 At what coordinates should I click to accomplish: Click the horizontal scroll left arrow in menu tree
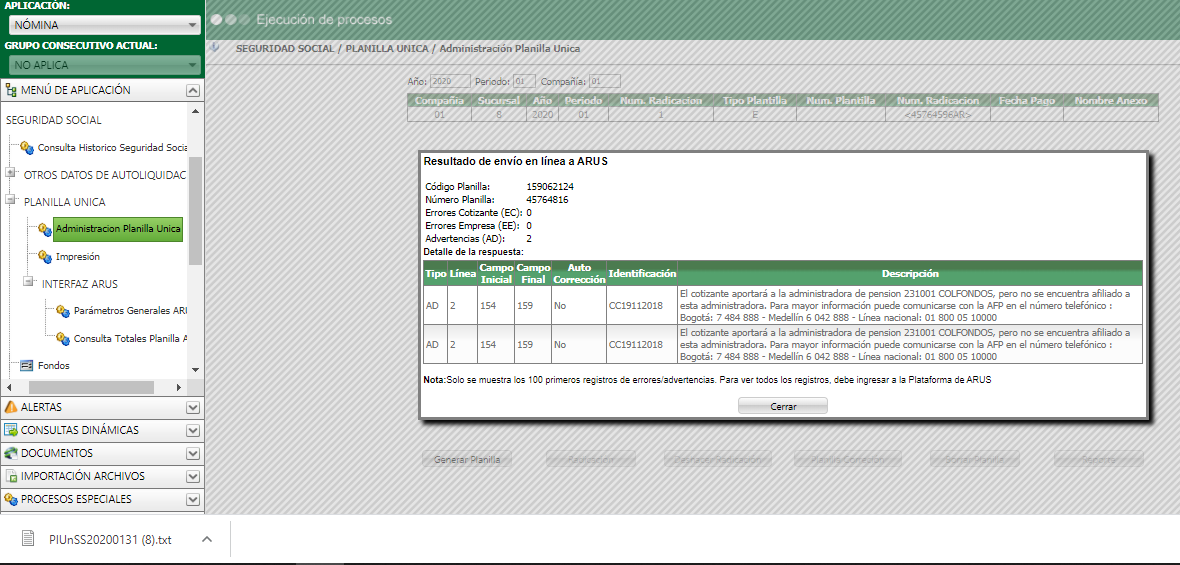10,387
